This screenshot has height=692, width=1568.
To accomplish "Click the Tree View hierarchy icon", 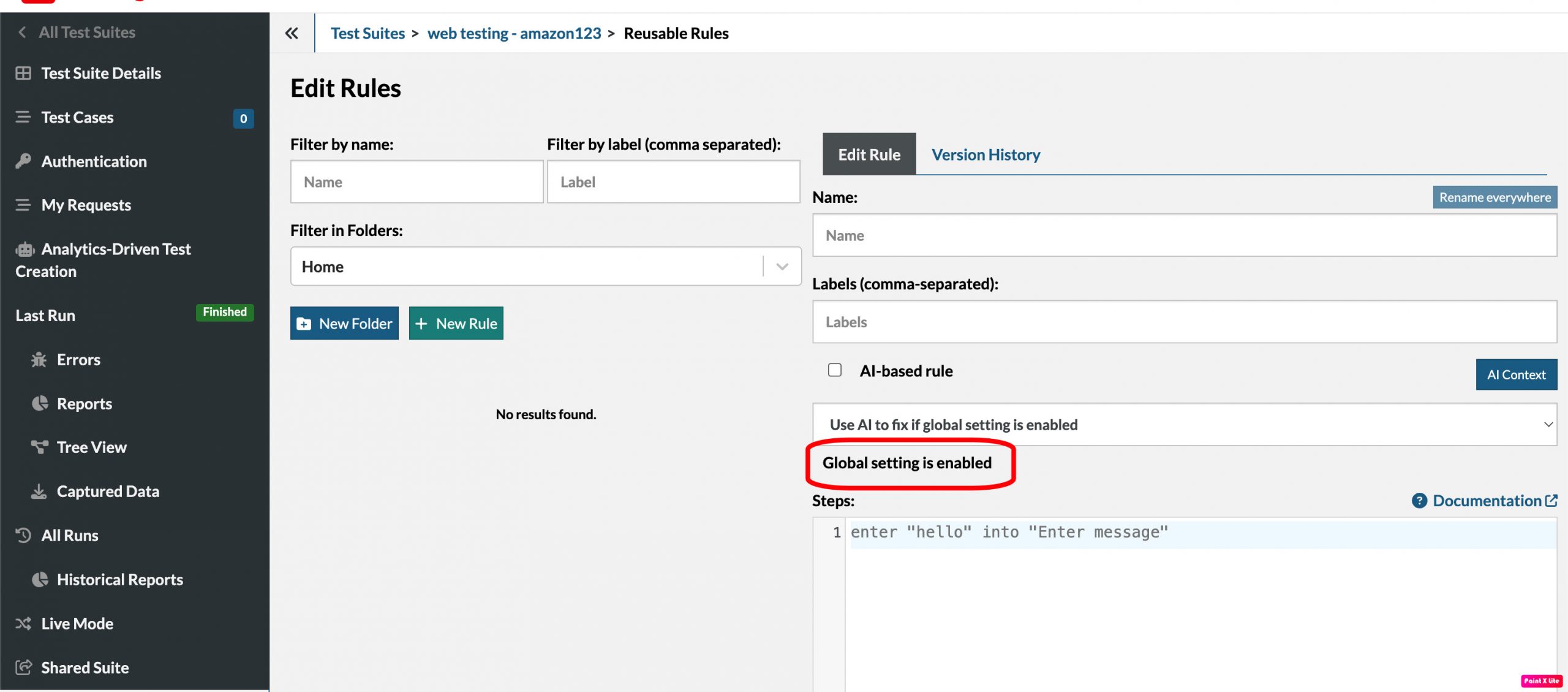I will coord(39,447).
